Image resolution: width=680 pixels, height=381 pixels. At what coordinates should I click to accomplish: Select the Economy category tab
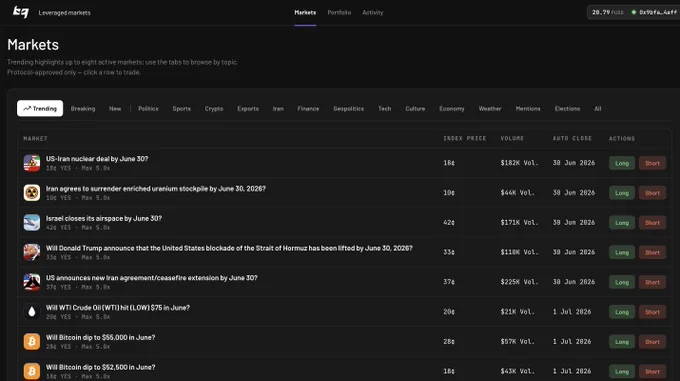click(452, 108)
